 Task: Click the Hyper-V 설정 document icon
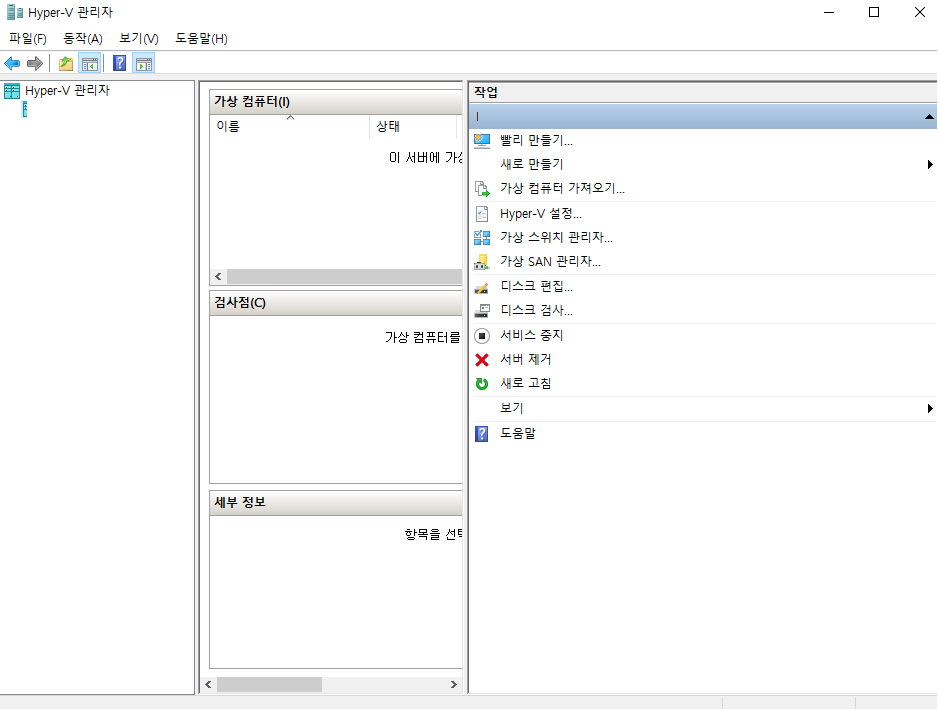click(482, 214)
